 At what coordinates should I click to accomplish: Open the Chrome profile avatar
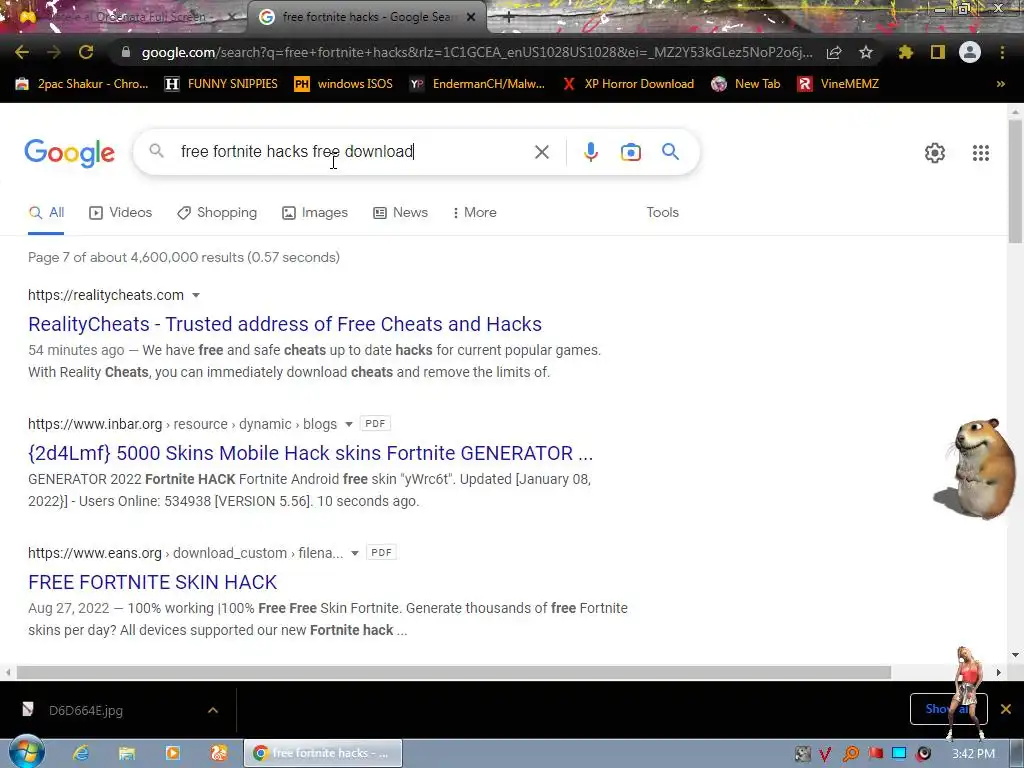pyautogui.click(x=970, y=52)
